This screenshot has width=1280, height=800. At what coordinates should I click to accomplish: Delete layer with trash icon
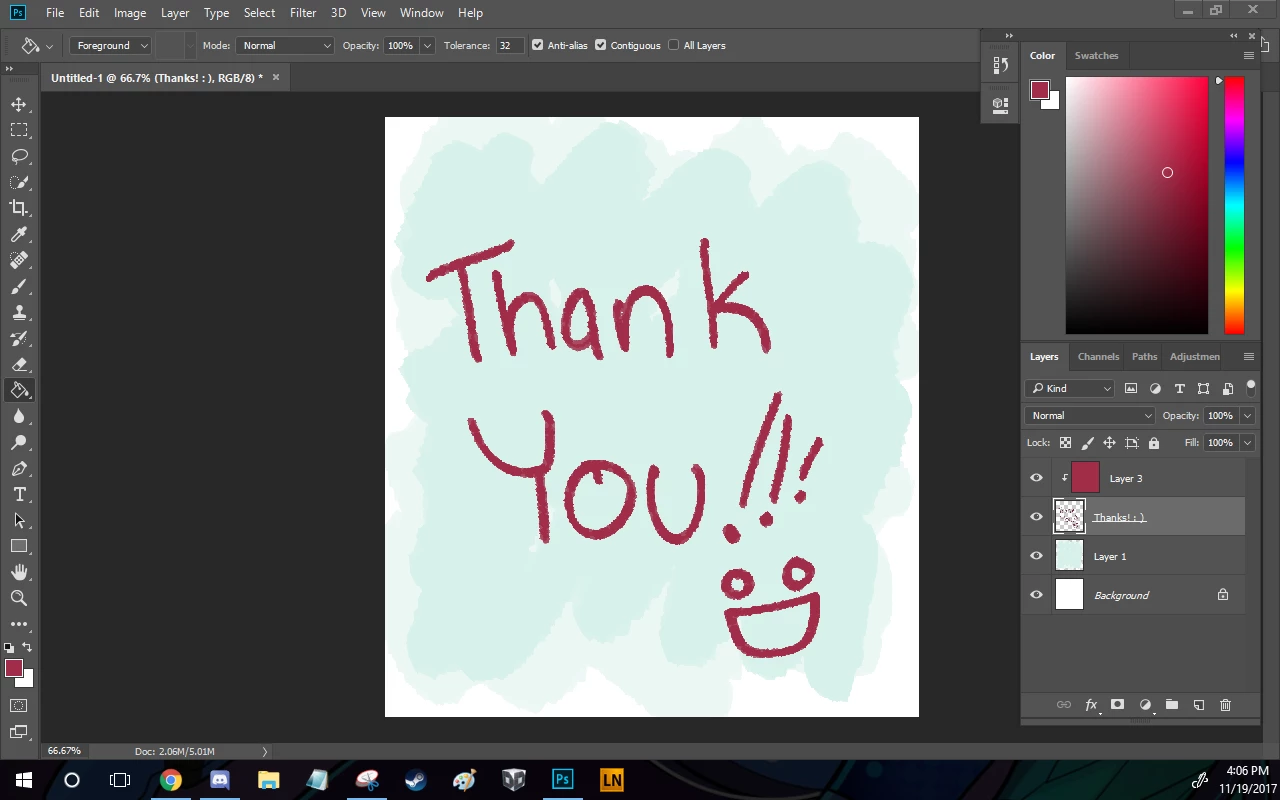click(x=1226, y=705)
